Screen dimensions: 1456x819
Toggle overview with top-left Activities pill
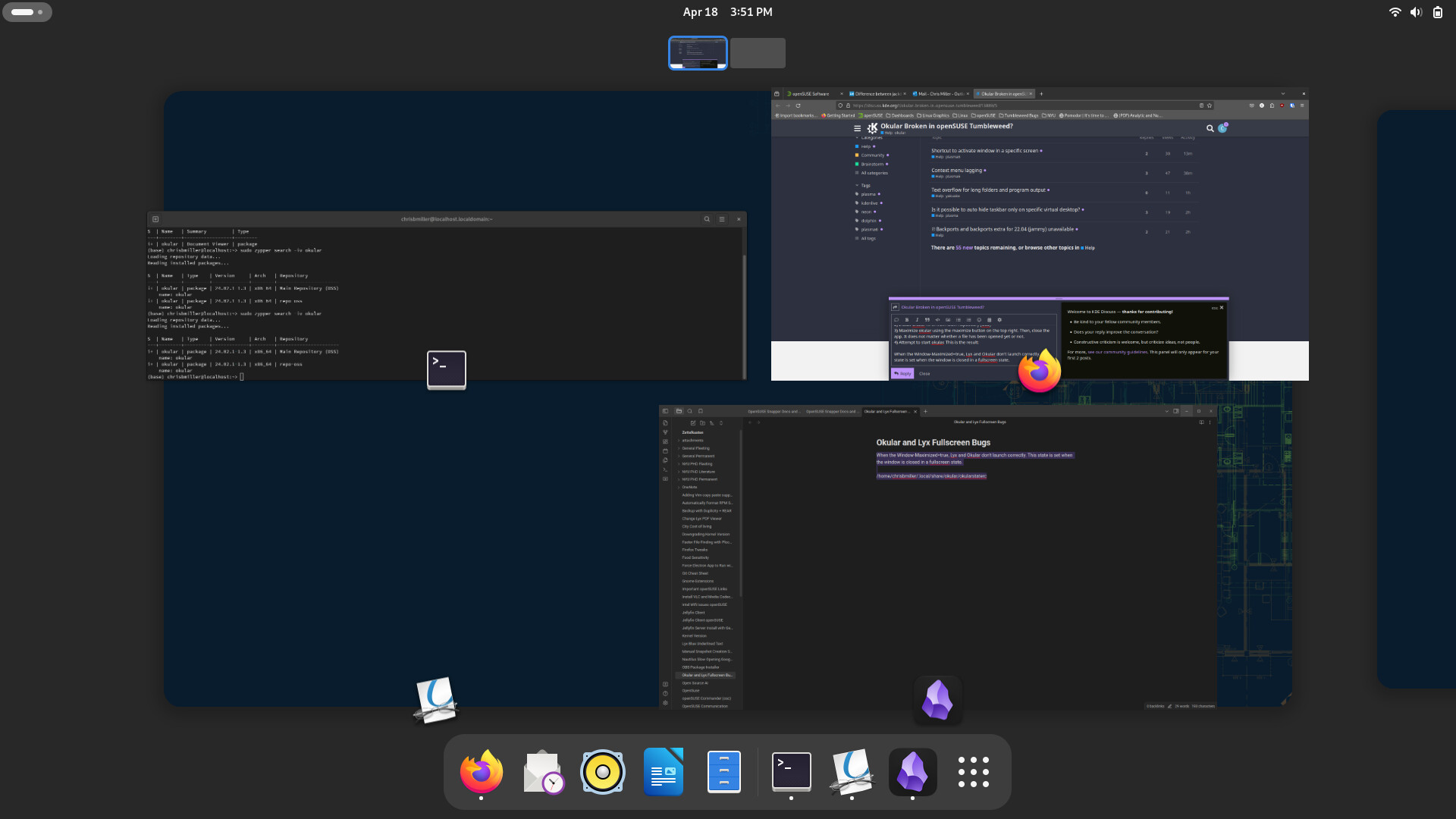[27, 12]
